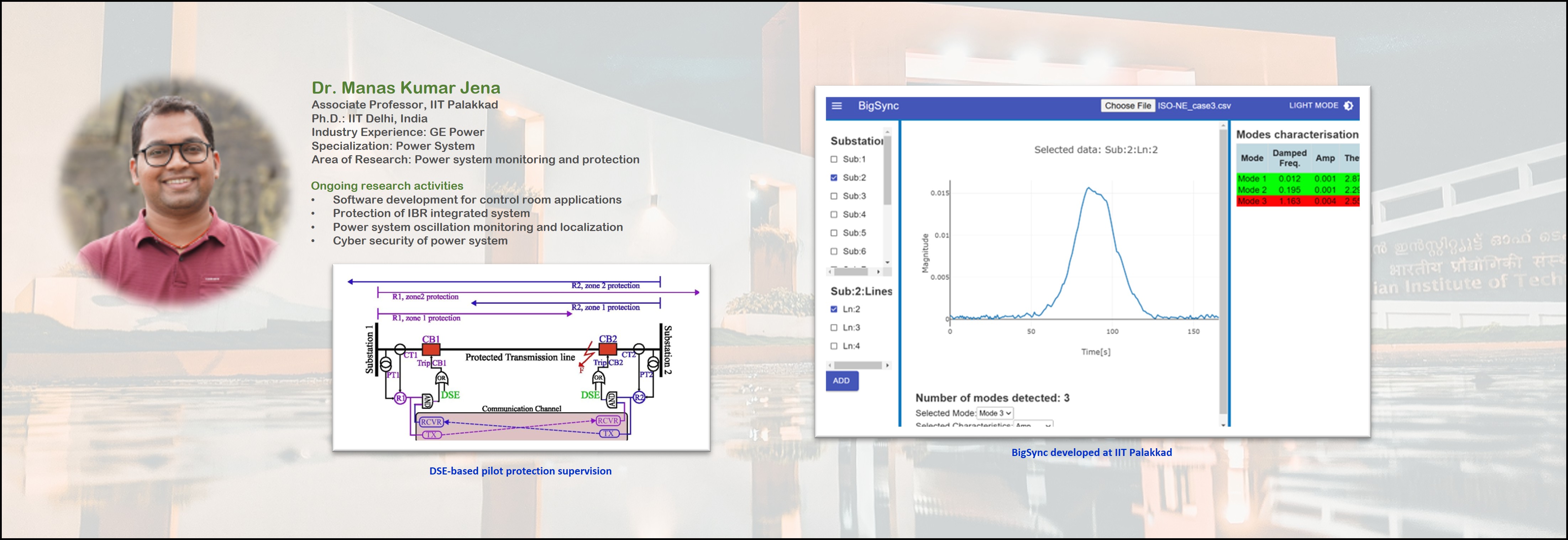Image resolution: width=1568 pixels, height=540 pixels.
Task: Open the Selected Characteristics dropdown
Action: click(1033, 424)
